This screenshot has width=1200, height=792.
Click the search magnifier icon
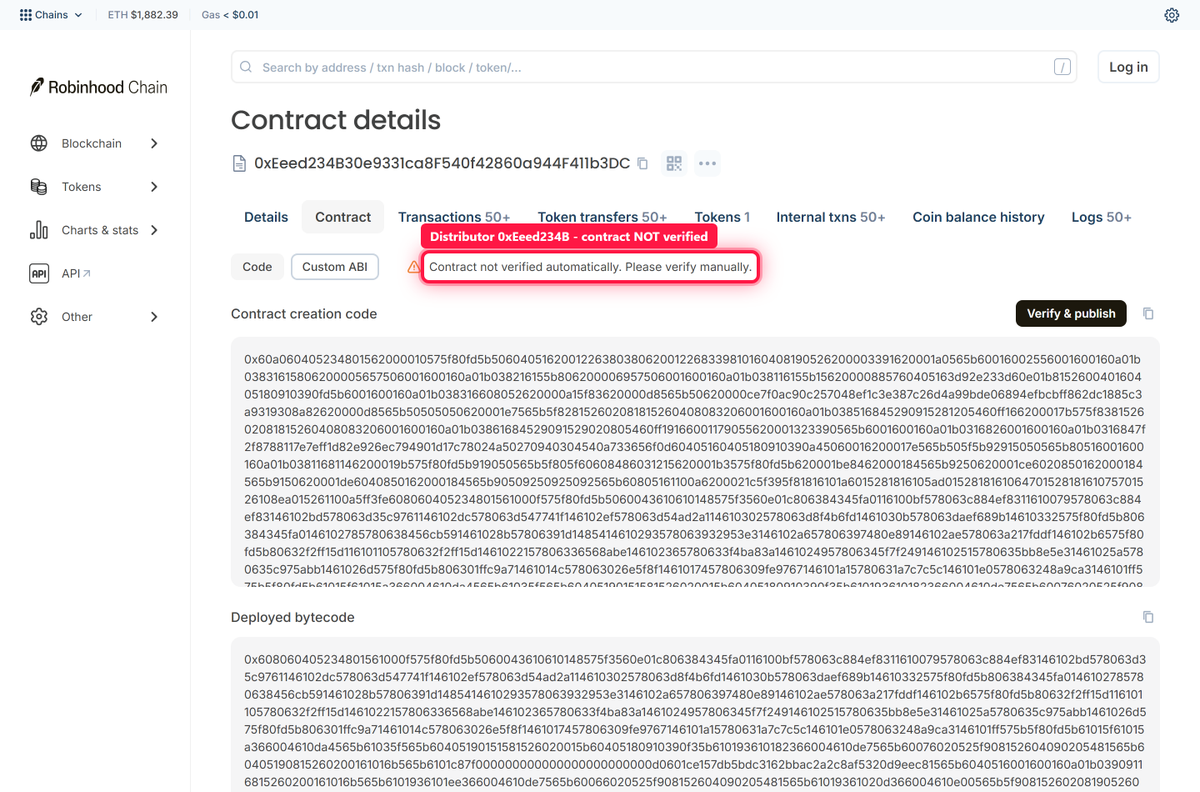pos(247,67)
